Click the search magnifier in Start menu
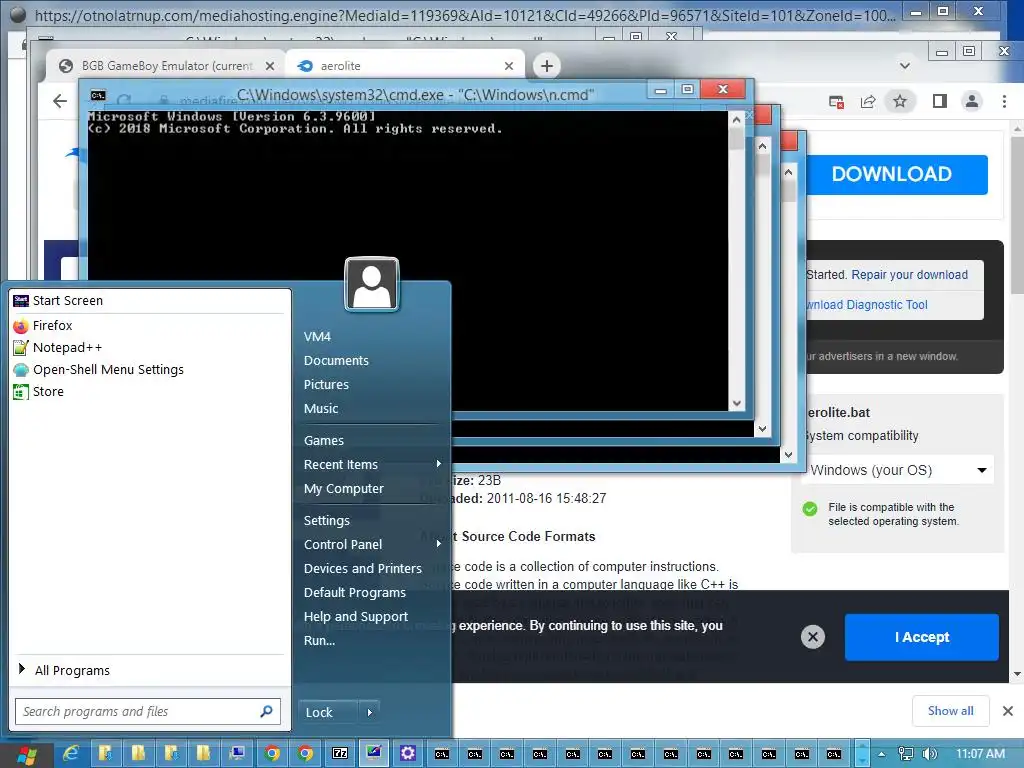1024x768 pixels. pos(266,711)
